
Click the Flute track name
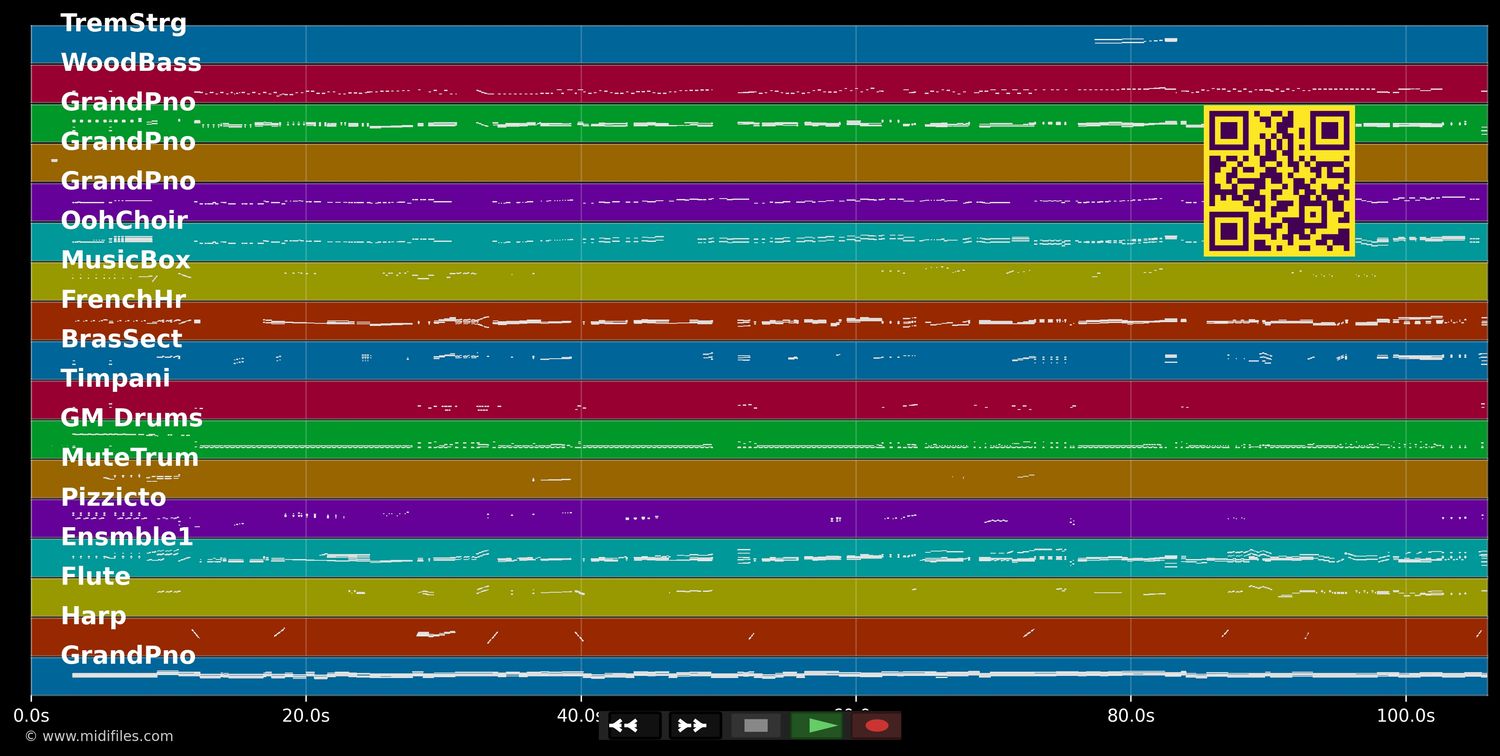coord(95,577)
